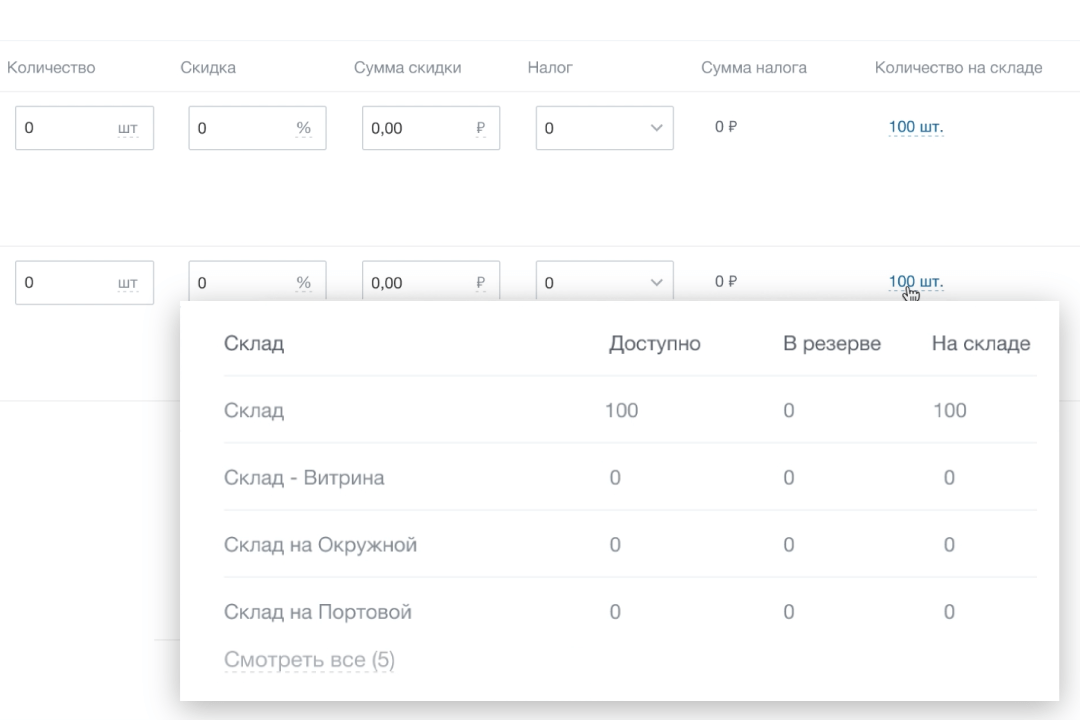The height and width of the screenshot is (720, 1080).
Task: Toggle '₽' currency unit in second row
Action: (481, 283)
